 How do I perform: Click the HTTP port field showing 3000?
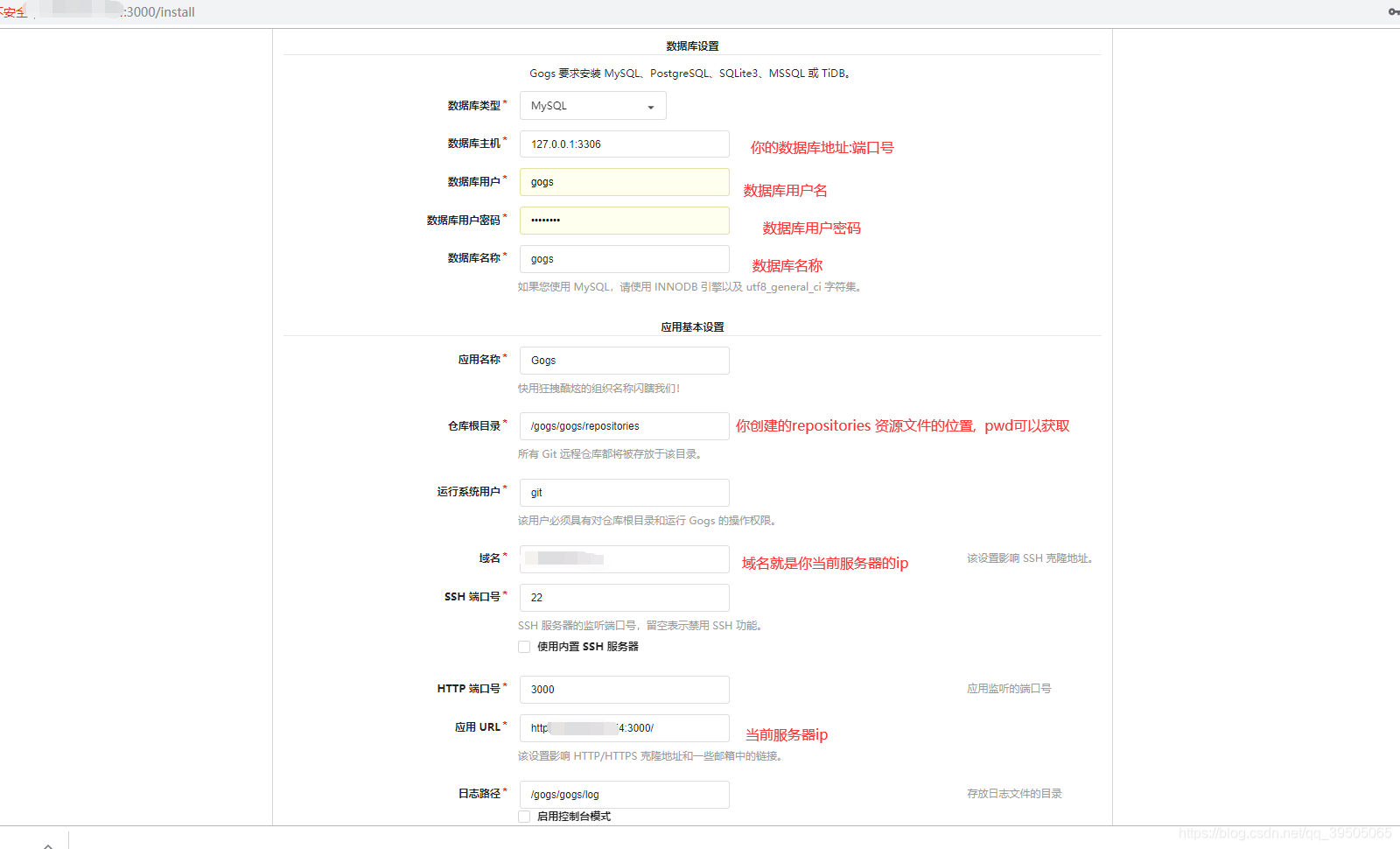tap(624, 690)
